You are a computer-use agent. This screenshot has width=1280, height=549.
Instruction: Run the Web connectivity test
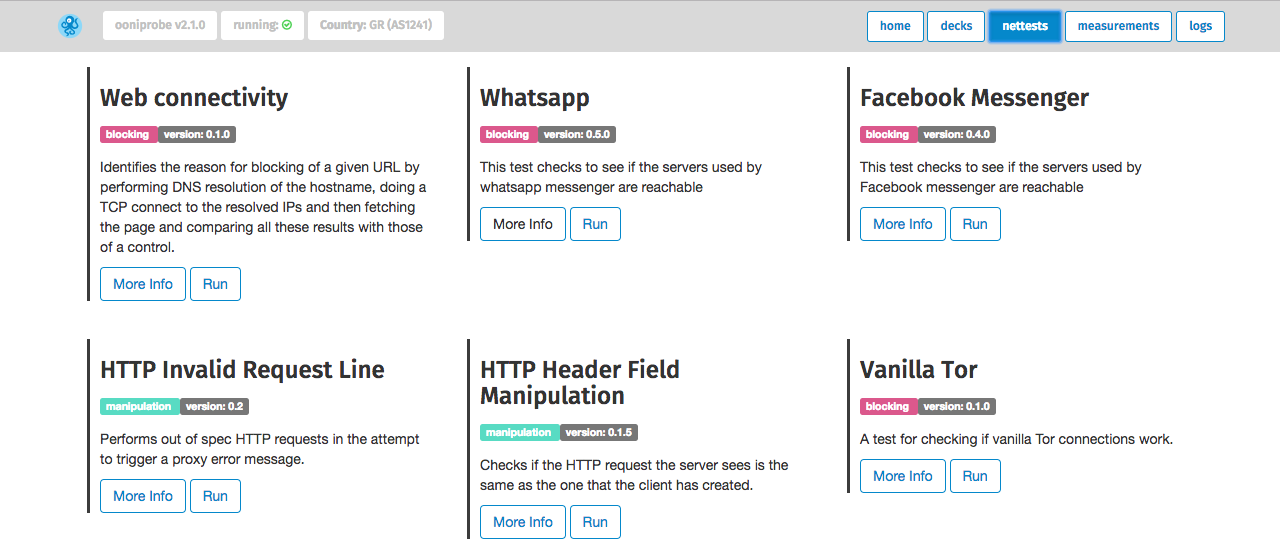tap(215, 284)
